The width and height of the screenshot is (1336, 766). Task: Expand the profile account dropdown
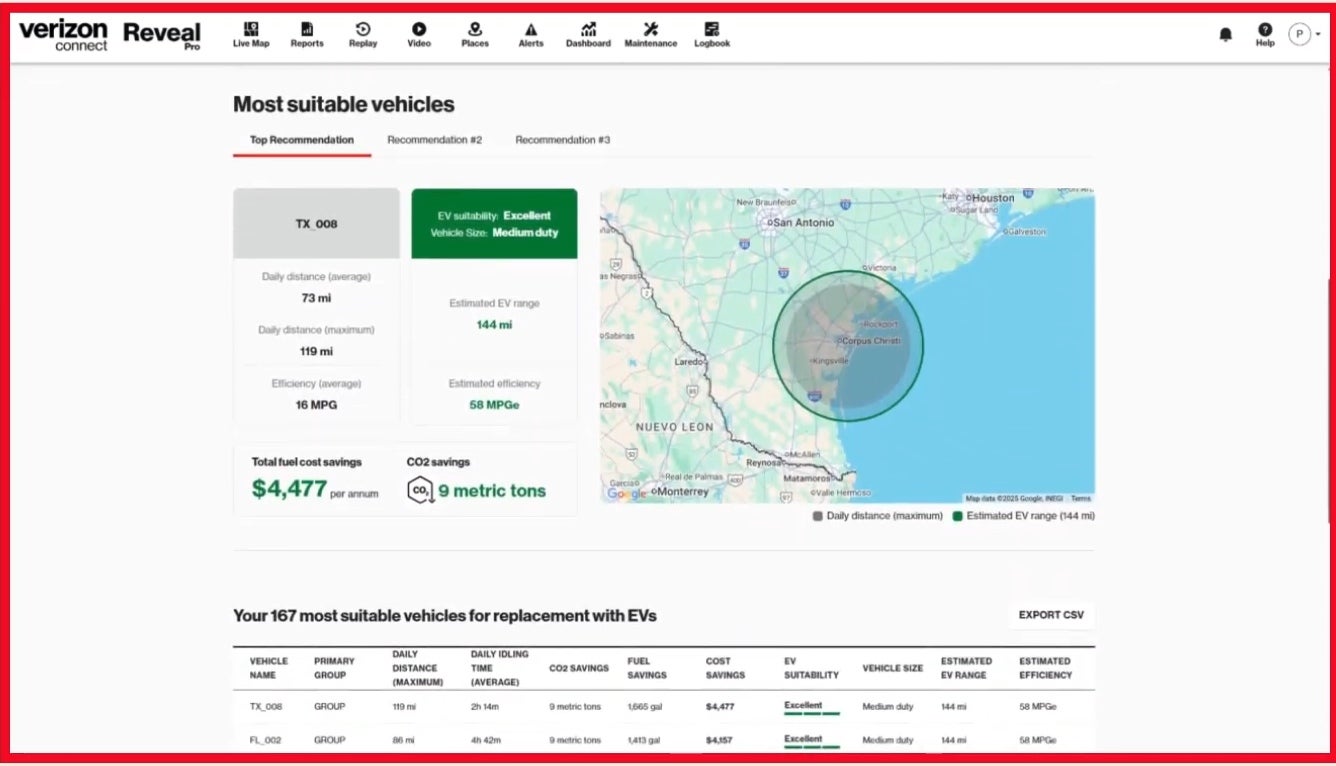pyautogui.click(x=1301, y=33)
